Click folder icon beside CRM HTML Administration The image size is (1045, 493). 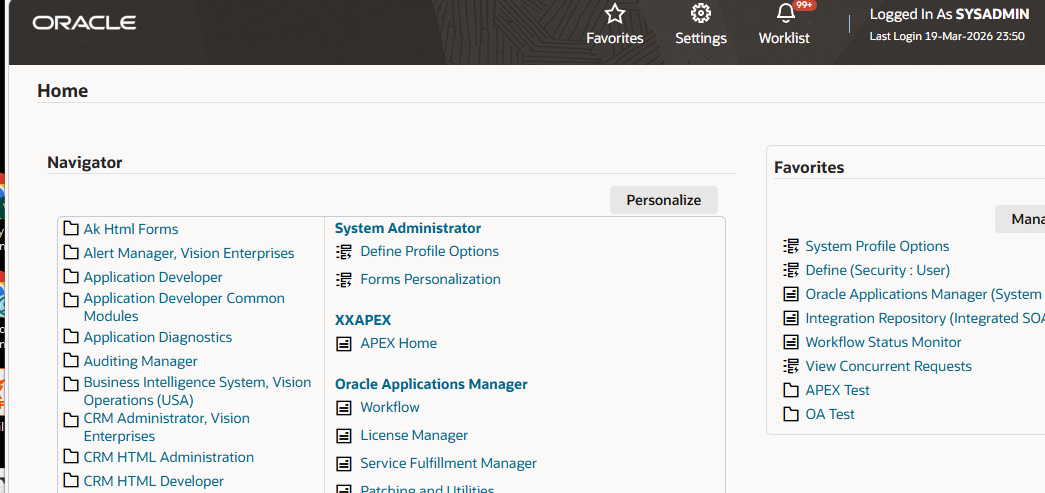(x=71, y=457)
